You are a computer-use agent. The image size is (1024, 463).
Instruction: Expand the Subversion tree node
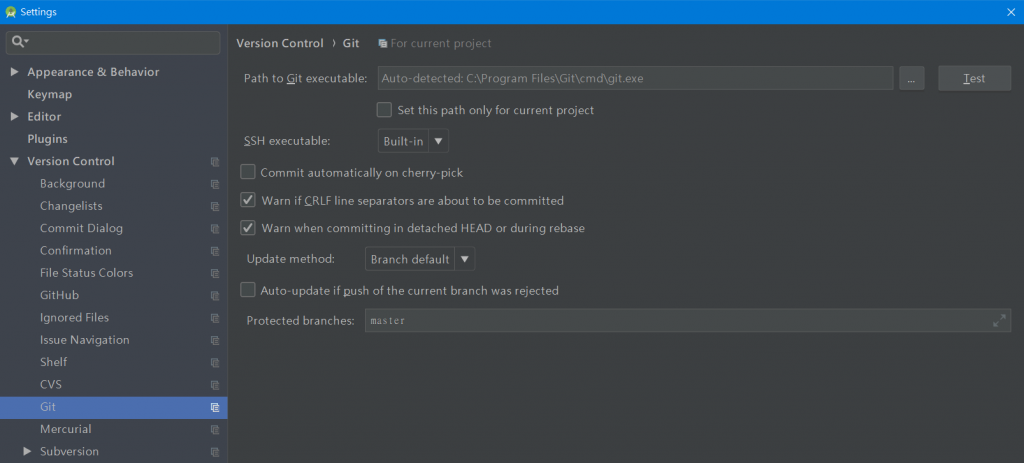[27, 451]
